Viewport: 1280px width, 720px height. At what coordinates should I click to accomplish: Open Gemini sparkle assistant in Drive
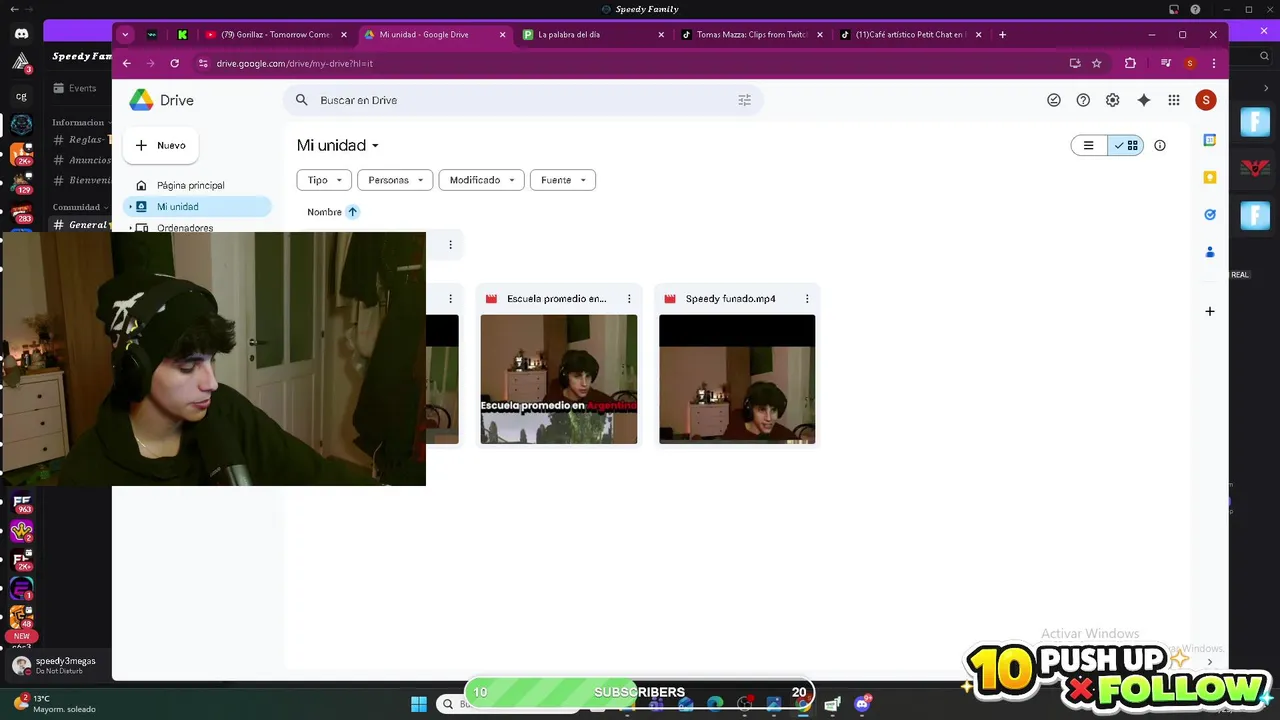[x=1143, y=100]
